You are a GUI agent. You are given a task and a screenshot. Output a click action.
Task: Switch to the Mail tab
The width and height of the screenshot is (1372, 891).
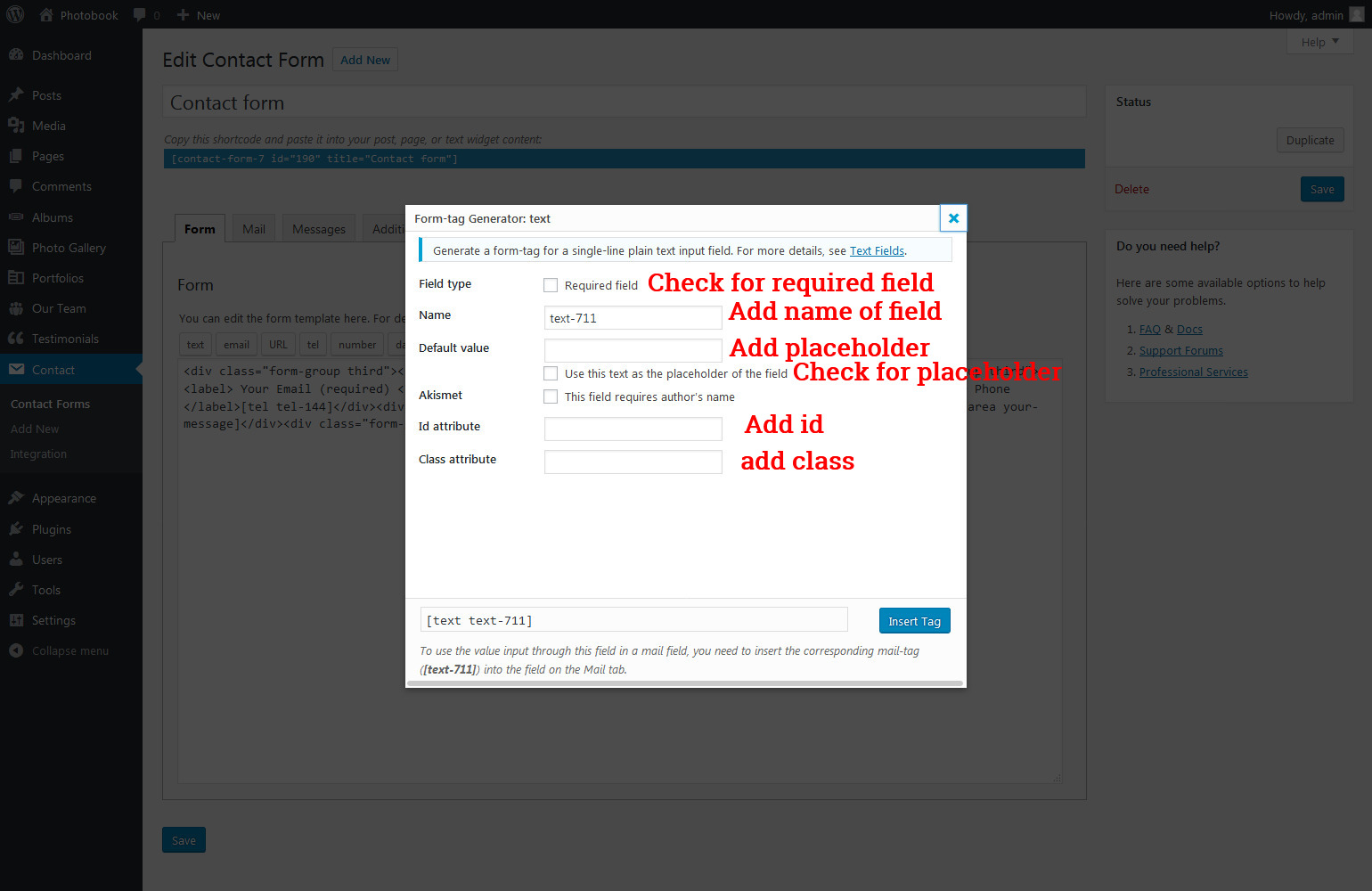[254, 229]
